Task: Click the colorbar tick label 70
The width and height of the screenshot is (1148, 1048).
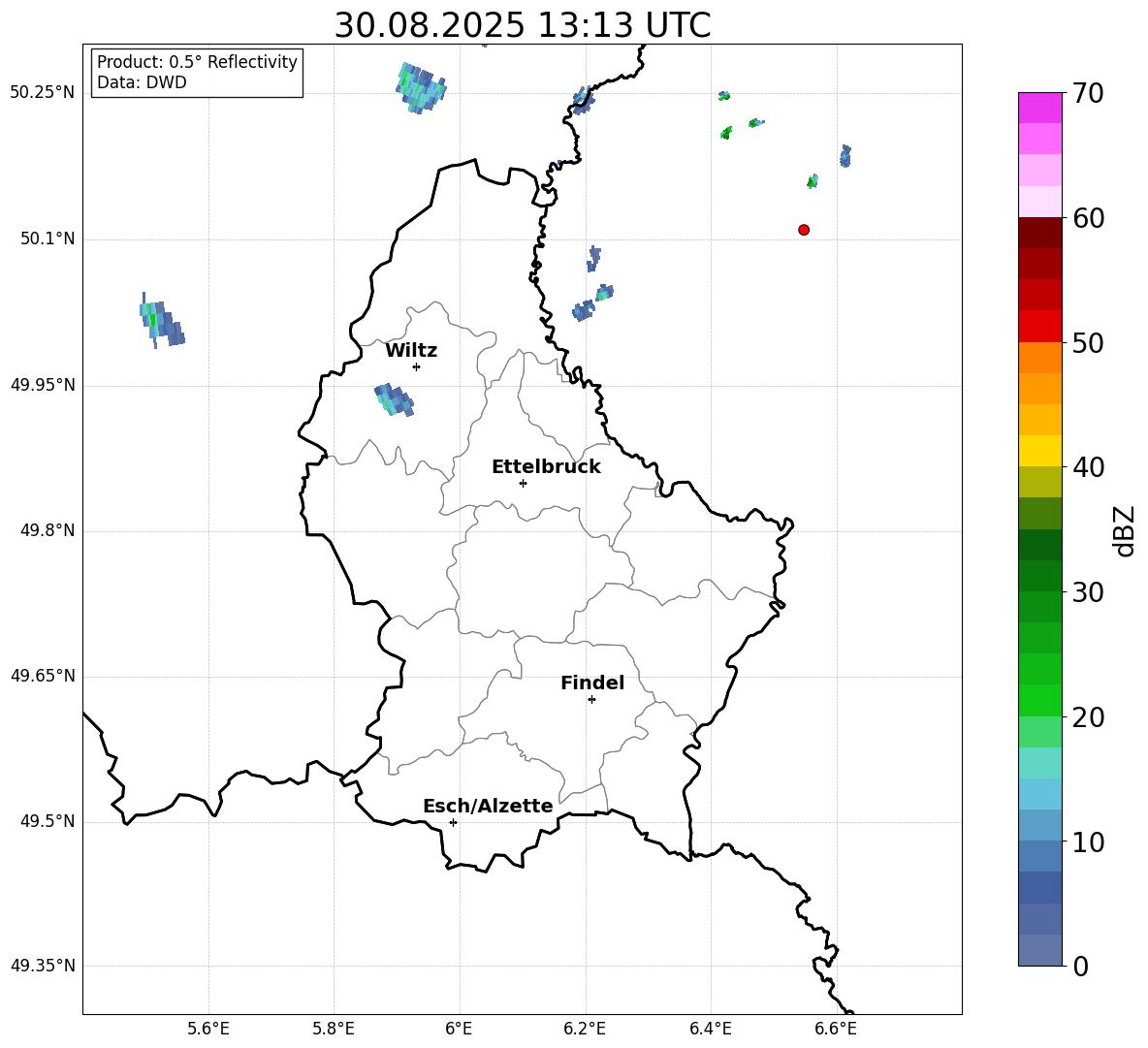Action: coord(1088,93)
